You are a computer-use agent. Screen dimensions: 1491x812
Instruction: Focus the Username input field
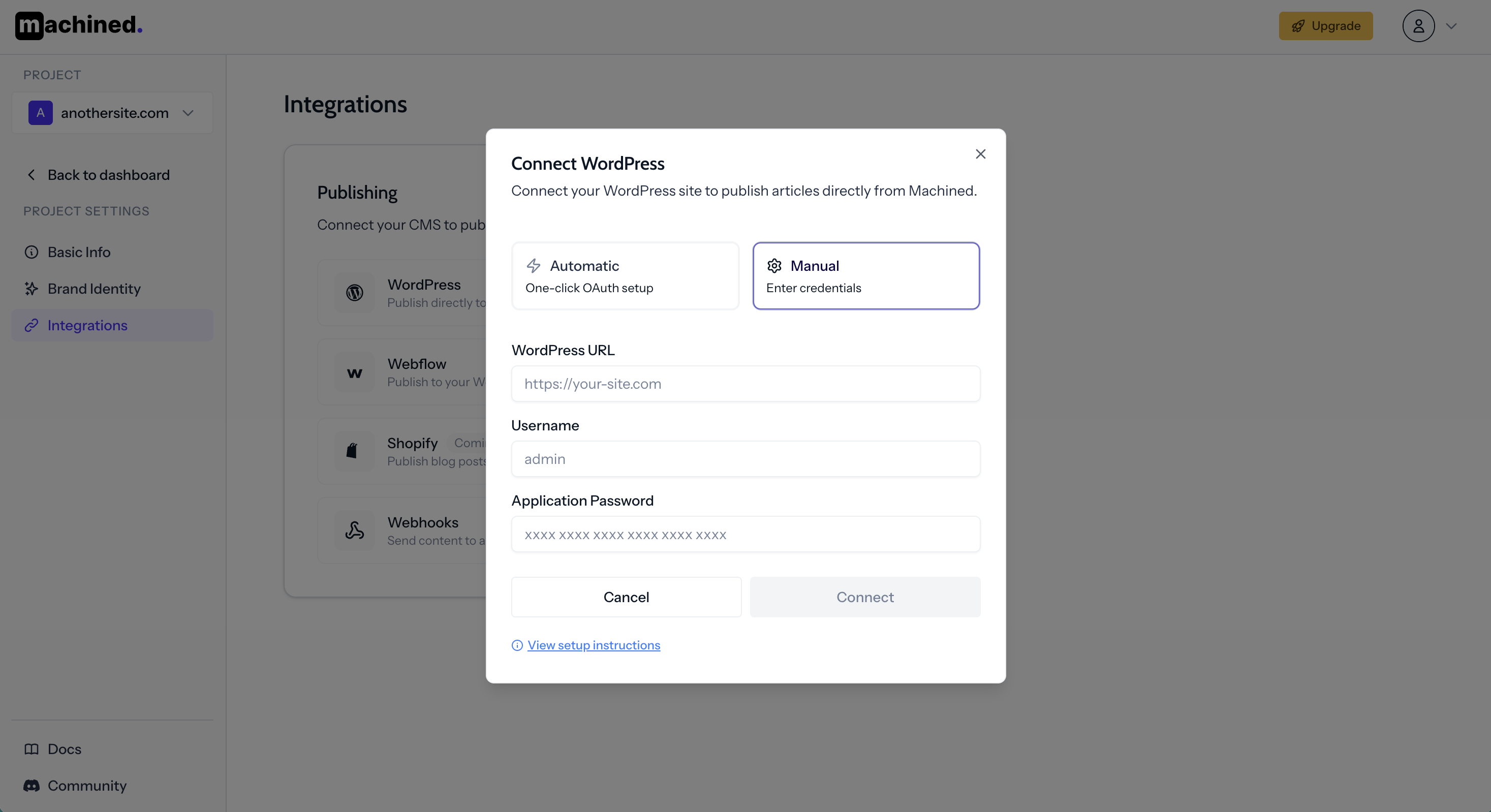[x=745, y=459]
